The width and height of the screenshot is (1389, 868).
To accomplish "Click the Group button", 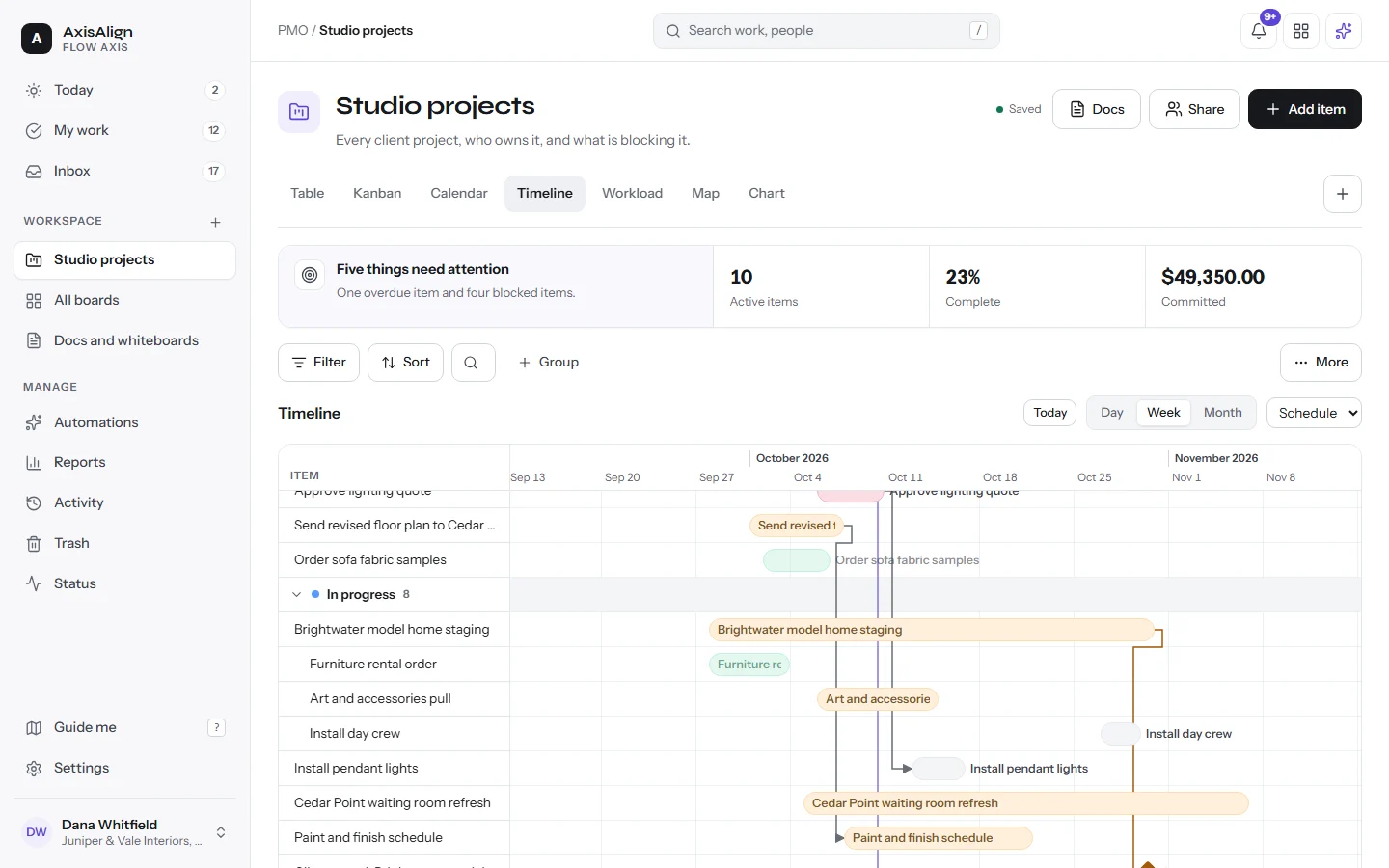I will click(548, 363).
